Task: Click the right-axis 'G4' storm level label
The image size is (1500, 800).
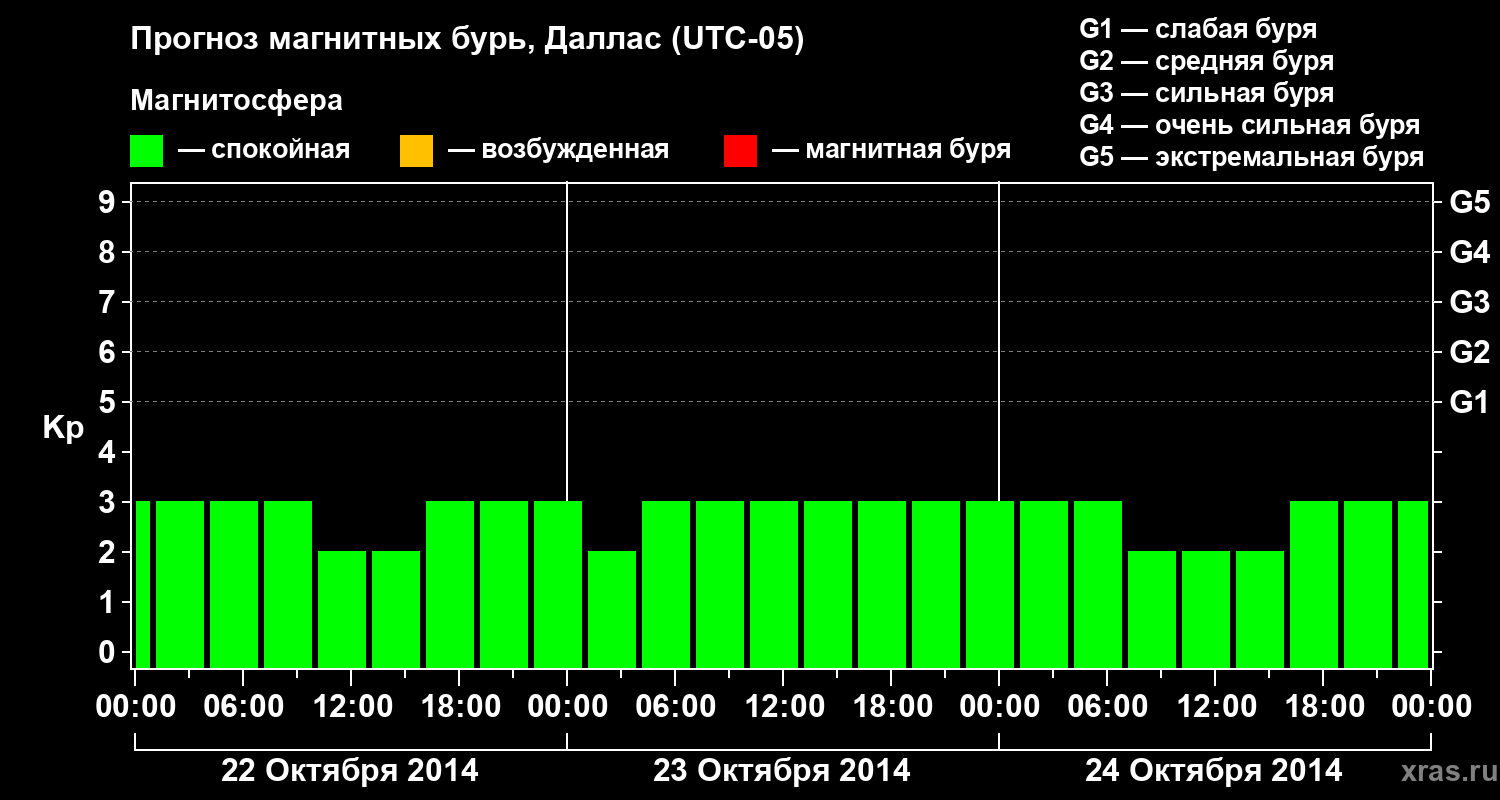Action: click(1470, 252)
